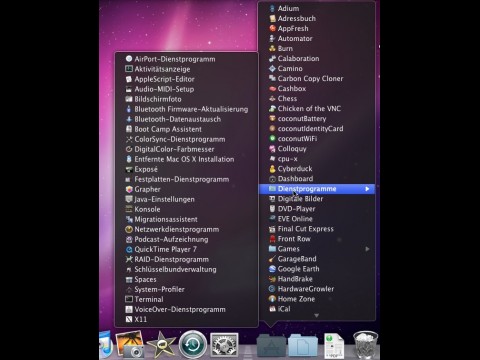Click the Chess piece icon
The height and width of the screenshot is (360, 480).
coord(272,98)
